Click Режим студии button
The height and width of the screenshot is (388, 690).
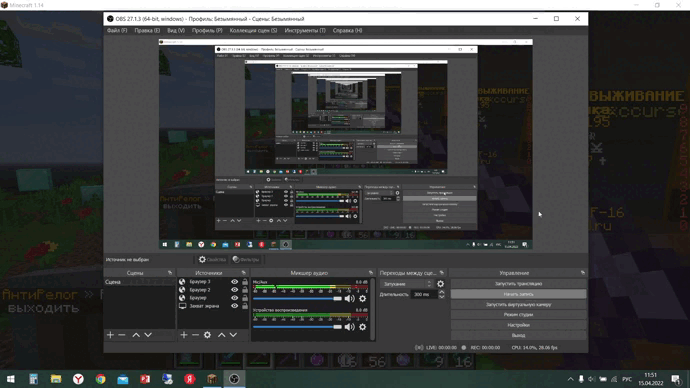point(518,315)
